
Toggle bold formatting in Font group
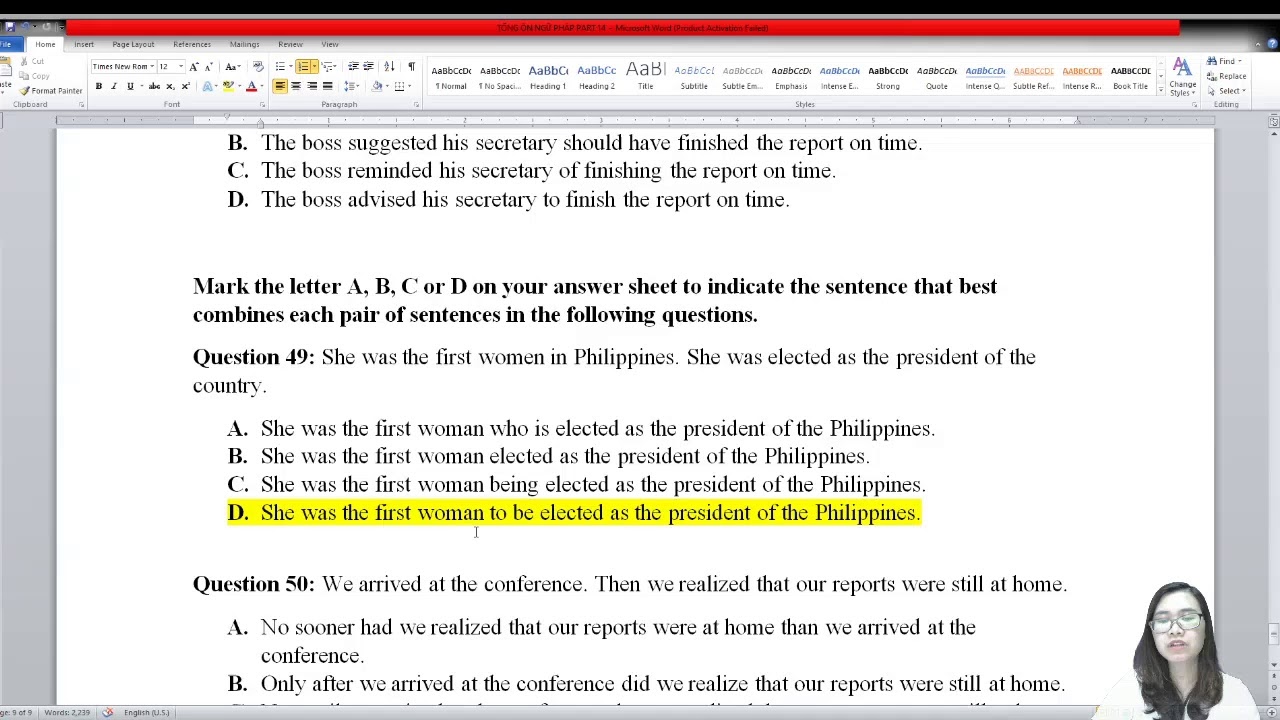[x=98, y=86]
